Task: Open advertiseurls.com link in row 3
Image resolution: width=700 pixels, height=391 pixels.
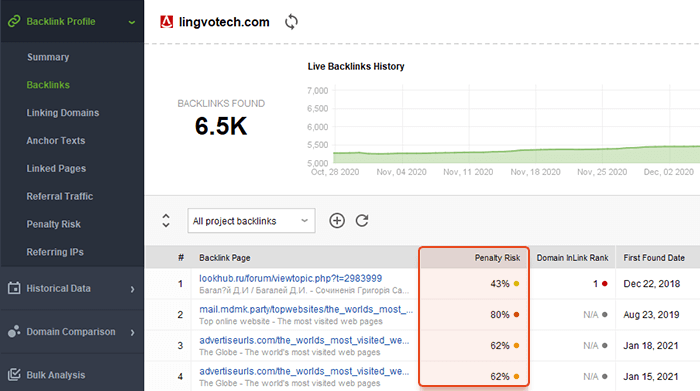Action: pos(304,341)
